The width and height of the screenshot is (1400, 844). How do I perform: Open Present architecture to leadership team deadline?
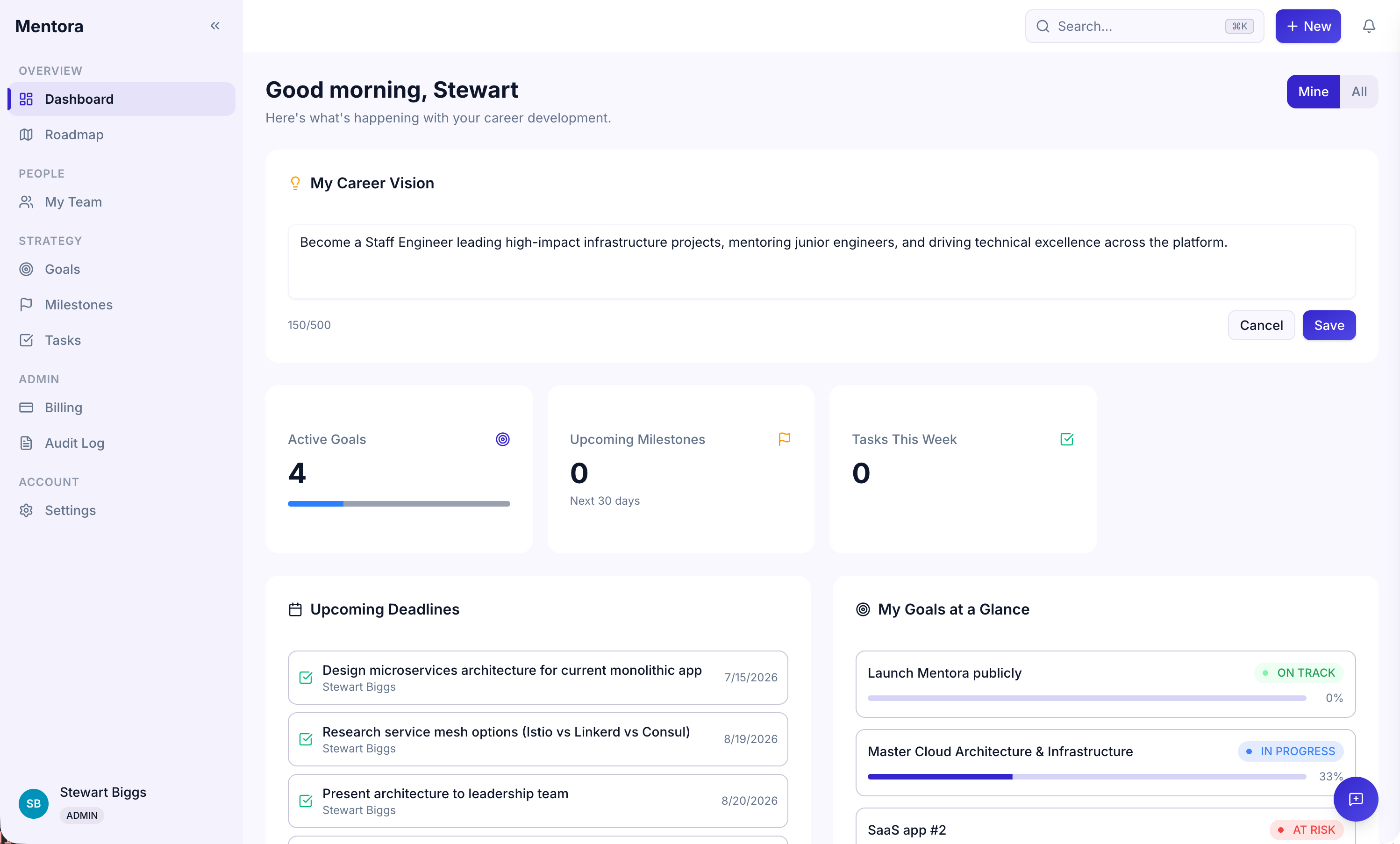537,801
